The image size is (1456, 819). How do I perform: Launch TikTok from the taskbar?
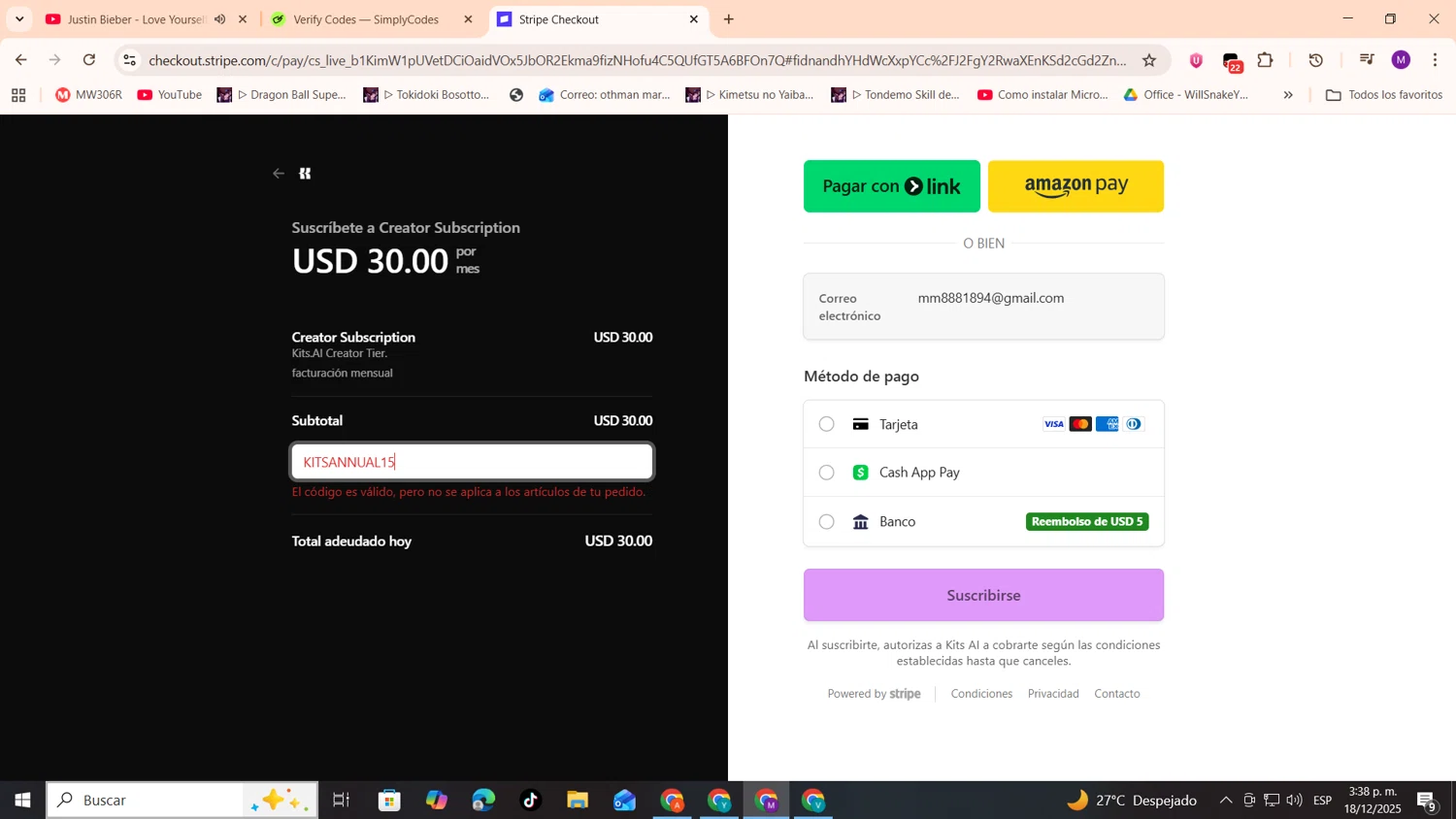[530, 801]
